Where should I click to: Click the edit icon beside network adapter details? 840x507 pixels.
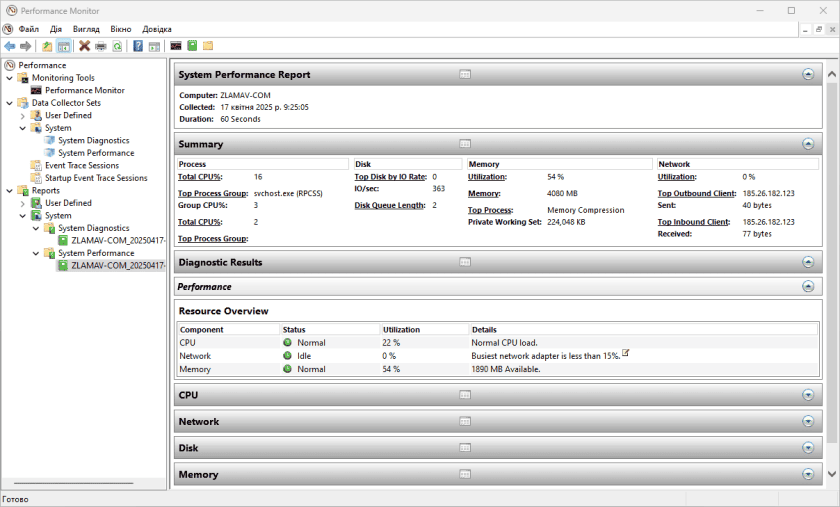point(626,353)
